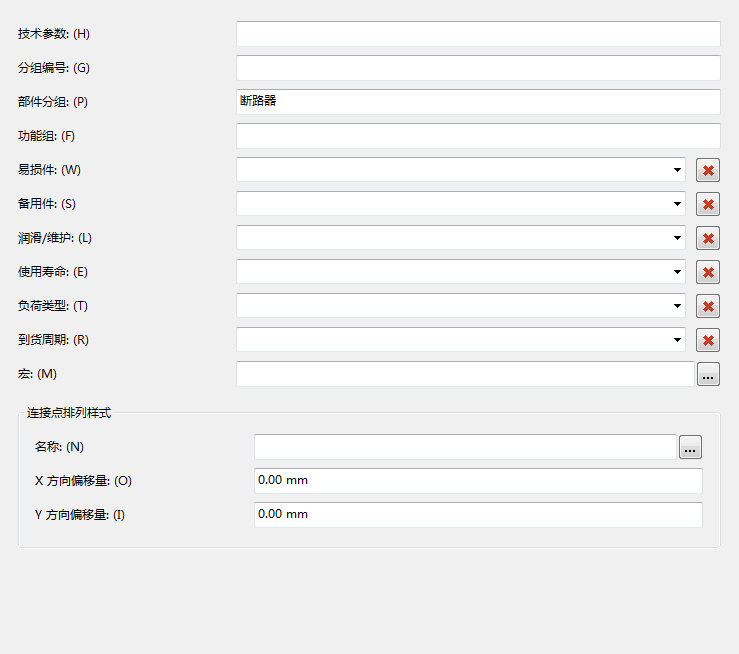Image resolution: width=739 pixels, height=654 pixels.
Task: Expand the 易损件 dropdown list
Action: (x=677, y=170)
